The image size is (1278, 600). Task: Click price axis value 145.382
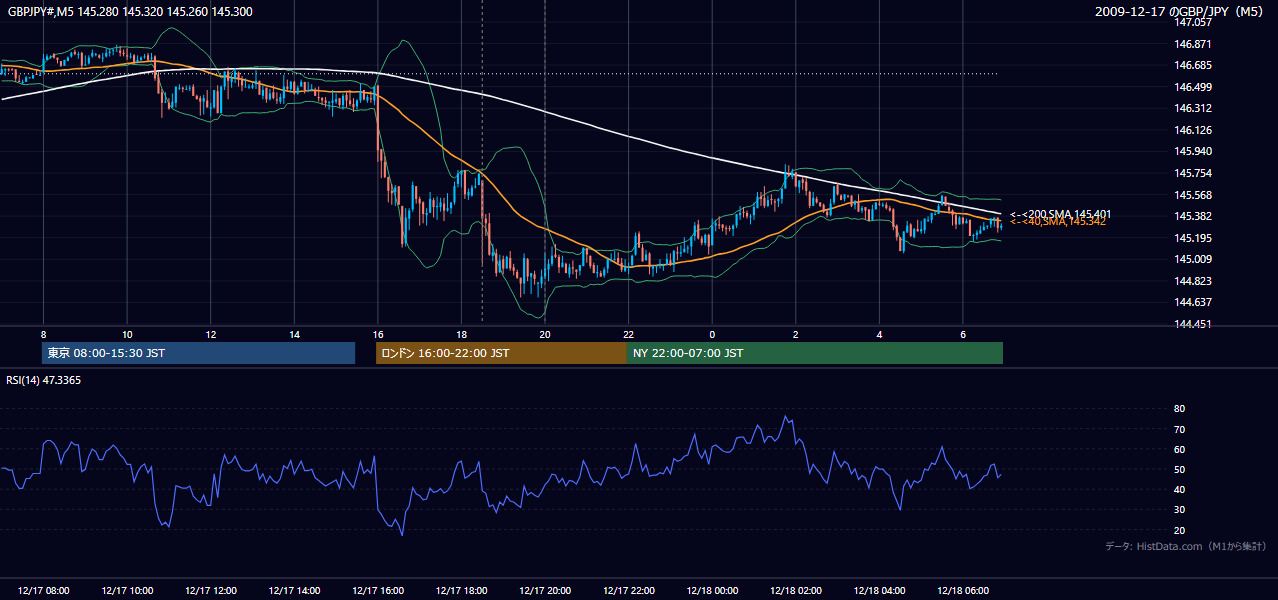(x=1192, y=216)
